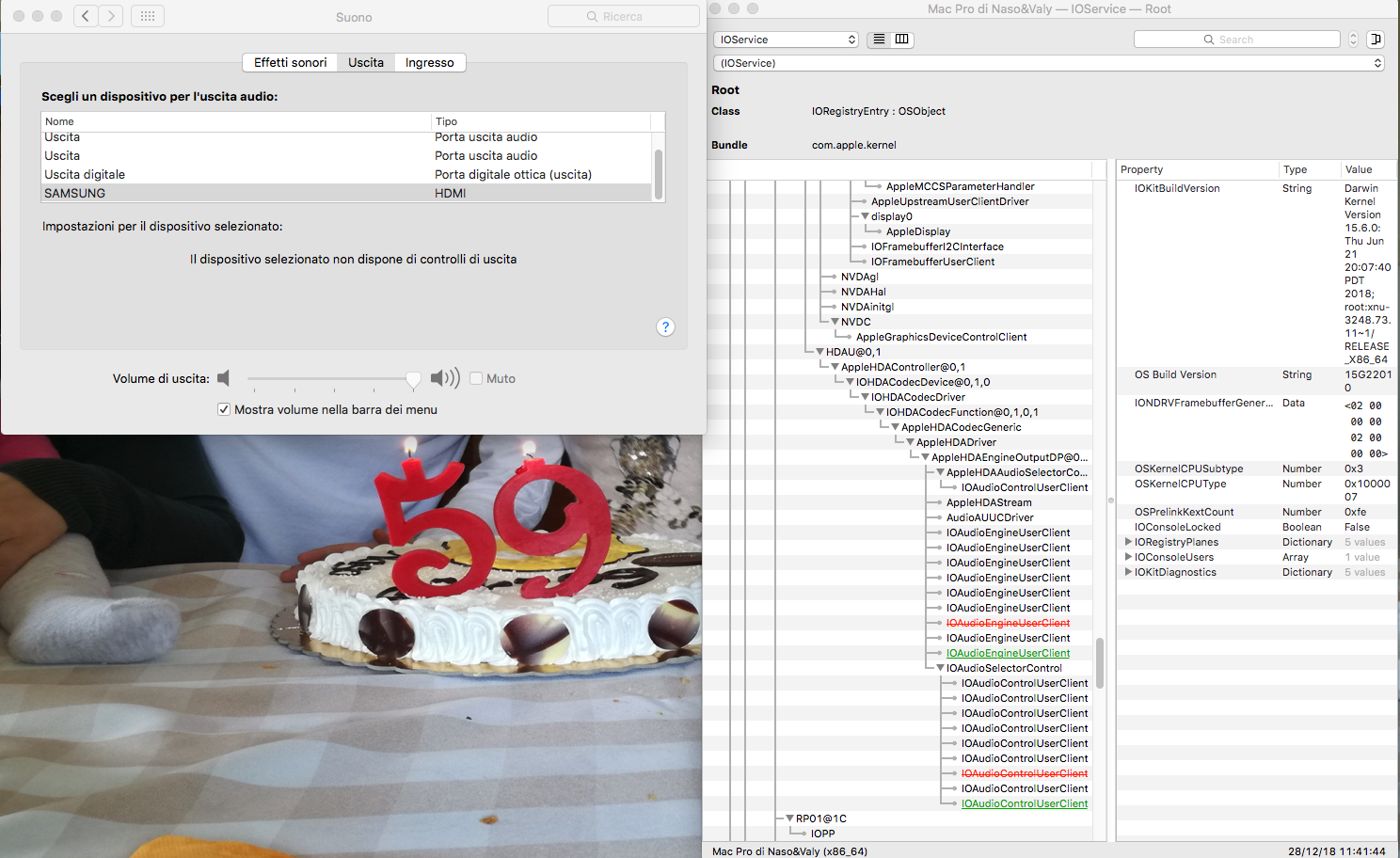Go back in the Suono preferences window
1400x858 pixels.
[86, 16]
